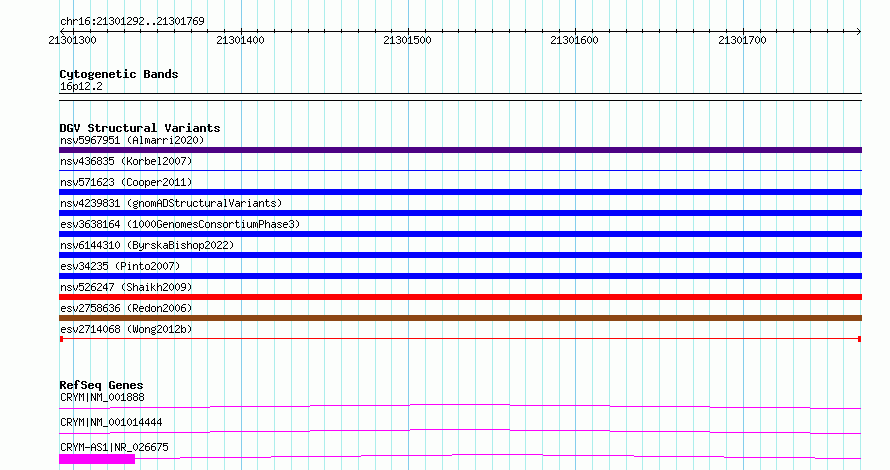Click ruler tick label 21301600
The height and width of the screenshot is (470, 890).
[x=574, y=40]
